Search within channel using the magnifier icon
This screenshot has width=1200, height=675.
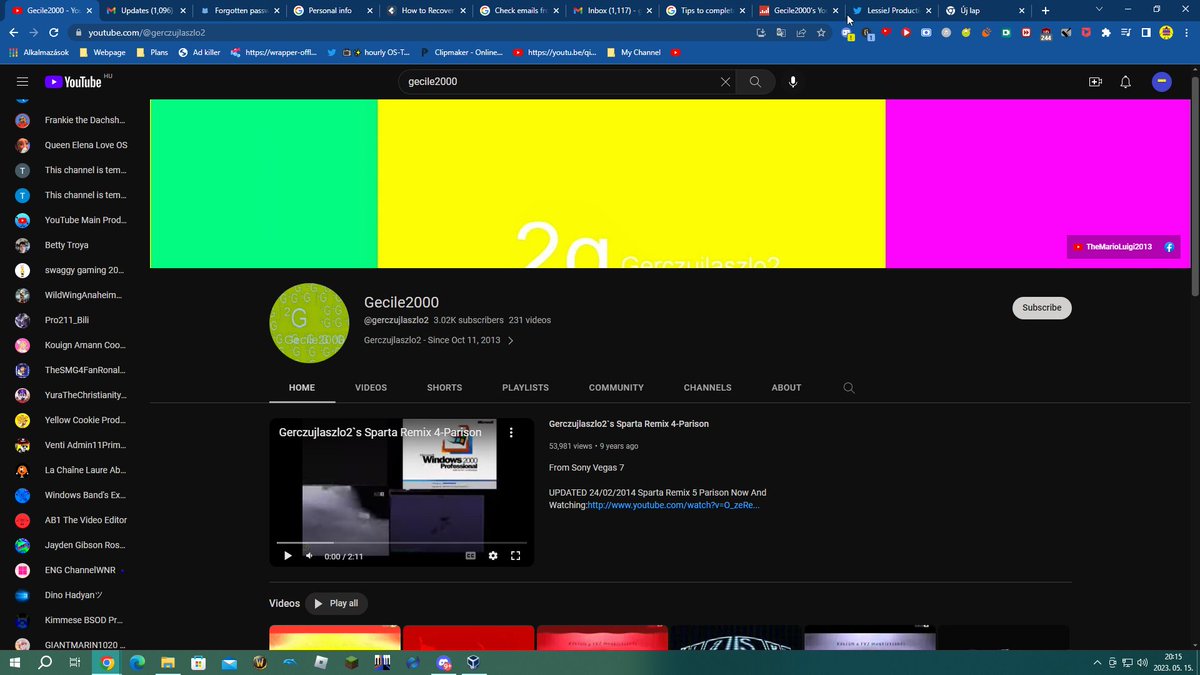pos(849,388)
